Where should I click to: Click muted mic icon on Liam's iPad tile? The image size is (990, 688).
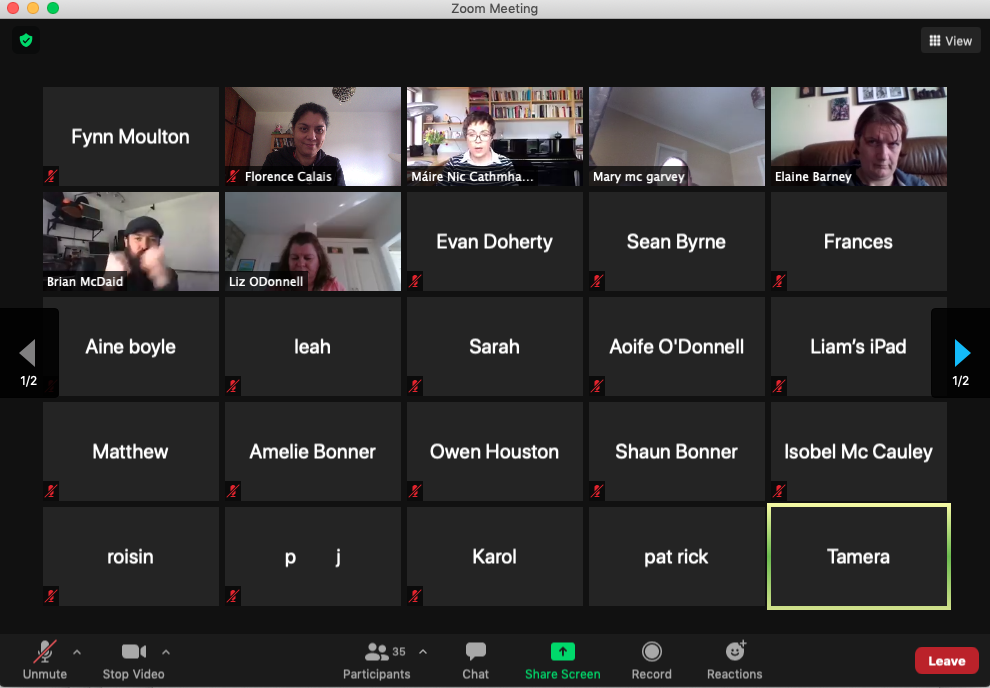[779, 386]
